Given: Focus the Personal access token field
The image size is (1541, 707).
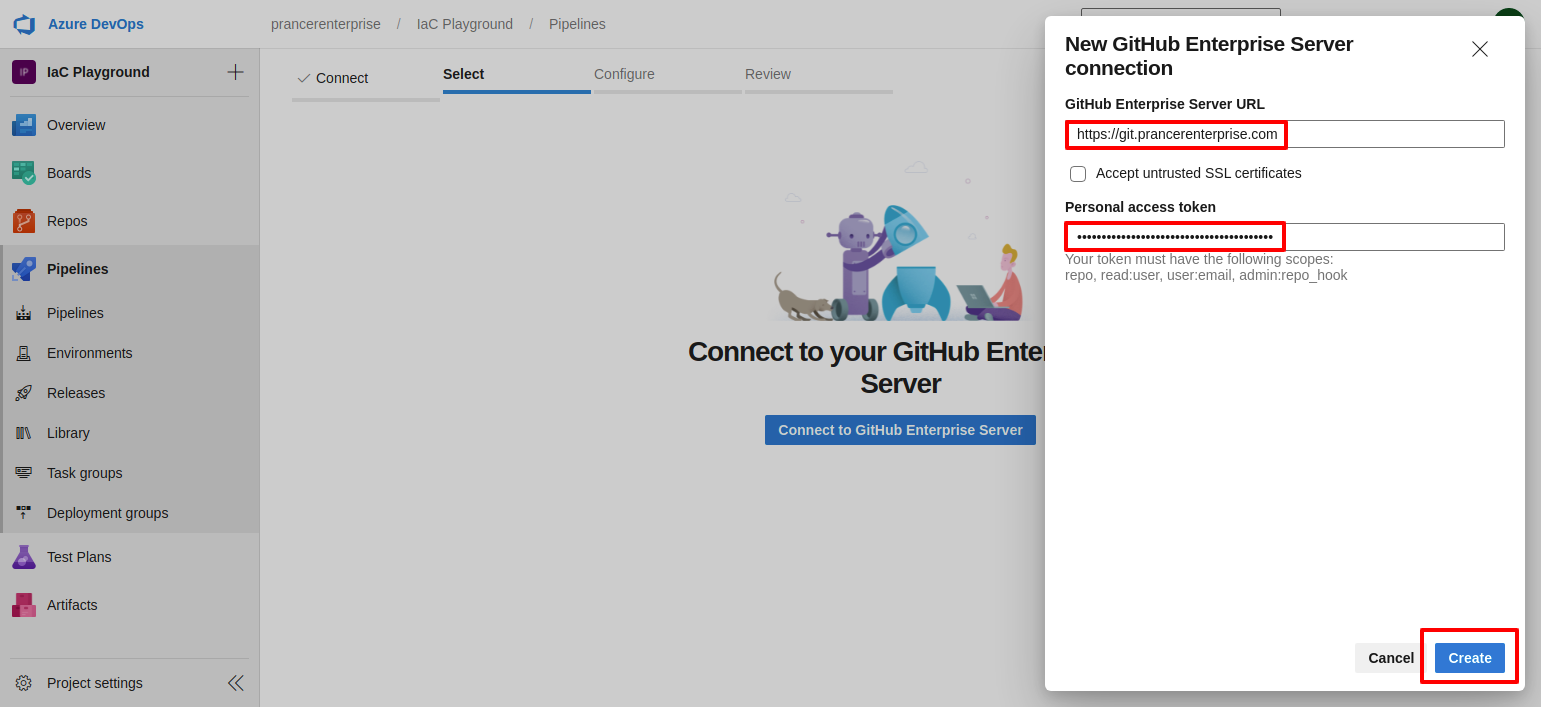Looking at the screenshot, I should 1285,237.
